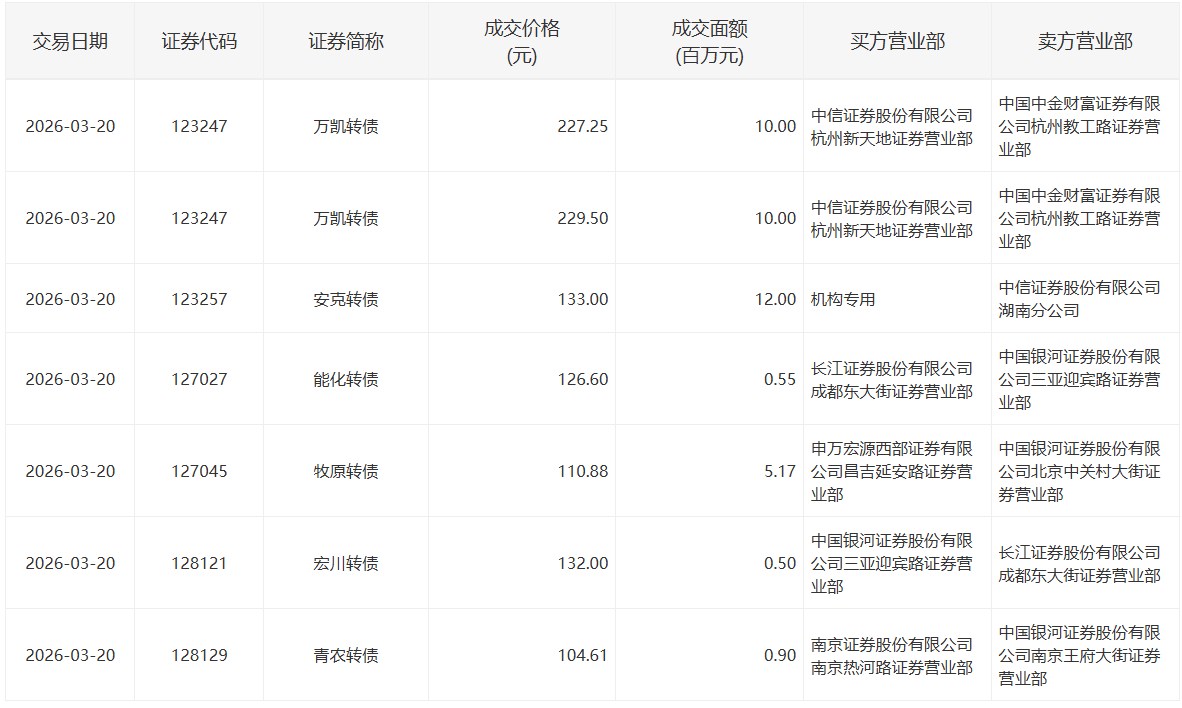Click the 能化转债 security name
The image size is (1182, 708).
click(x=346, y=379)
